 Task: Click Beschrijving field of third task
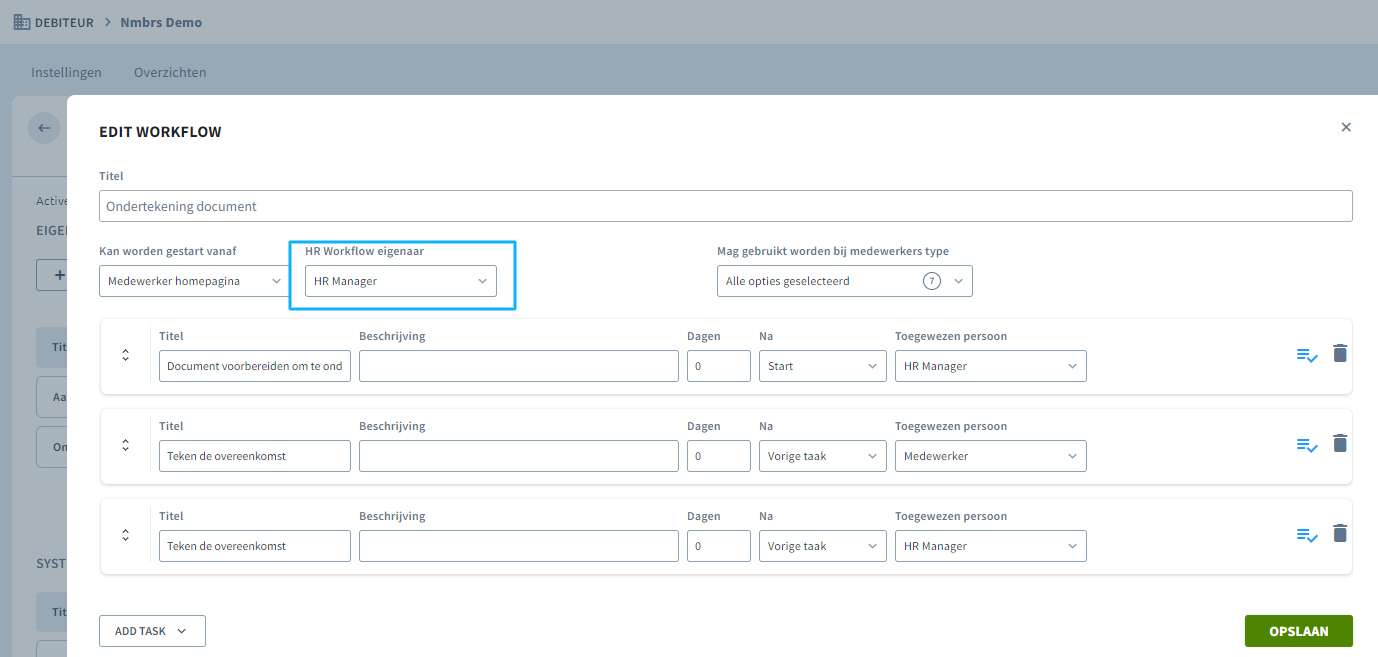[519, 546]
